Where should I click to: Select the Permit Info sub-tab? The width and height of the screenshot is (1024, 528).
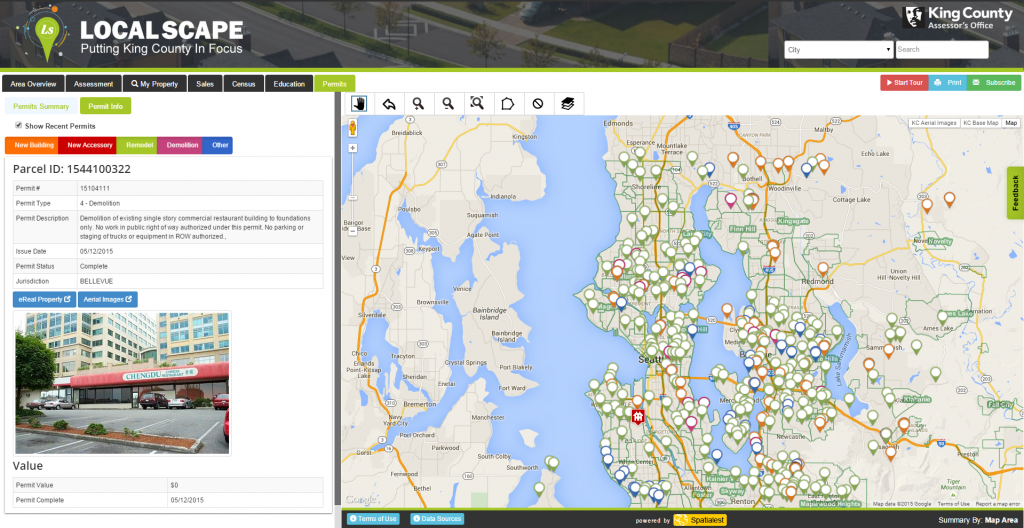click(x=105, y=106)
